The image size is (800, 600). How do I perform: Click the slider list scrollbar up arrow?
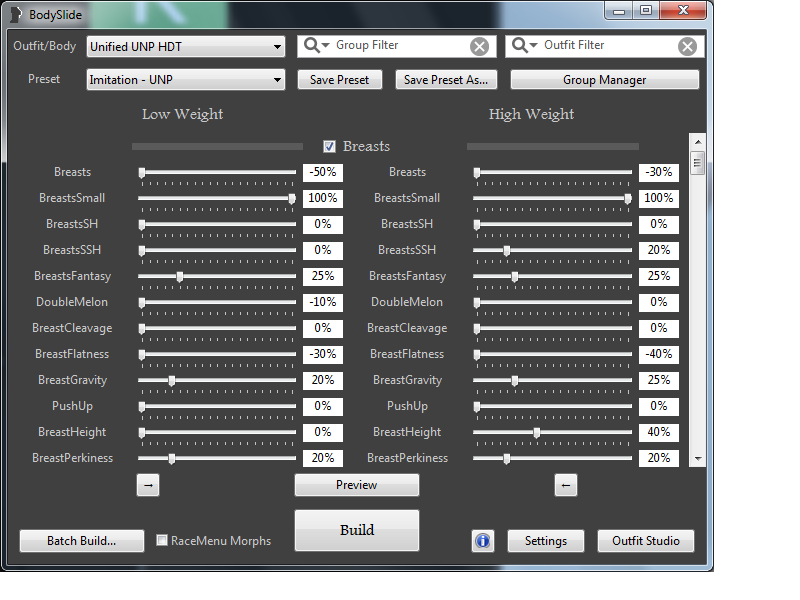pyautogui.click(x=697, y=141)
